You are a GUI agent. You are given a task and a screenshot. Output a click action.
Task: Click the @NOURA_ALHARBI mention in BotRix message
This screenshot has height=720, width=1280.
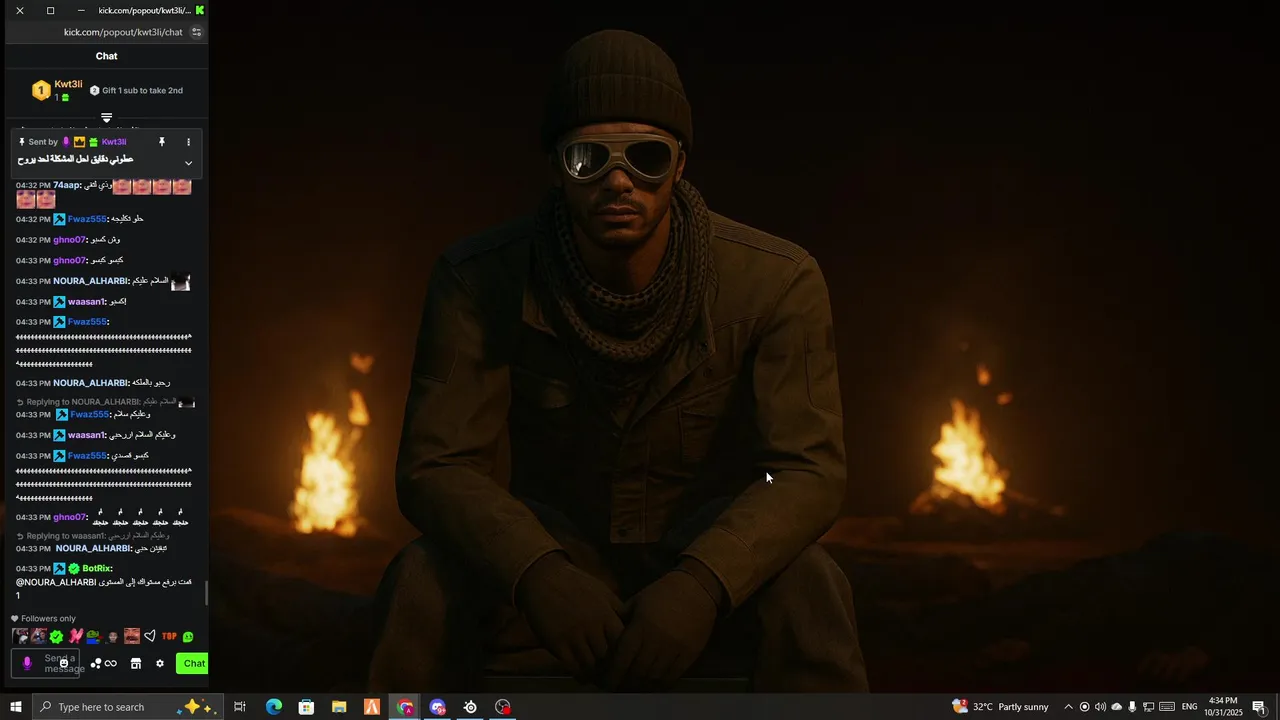pyautogui.click(x=56, y=582)
